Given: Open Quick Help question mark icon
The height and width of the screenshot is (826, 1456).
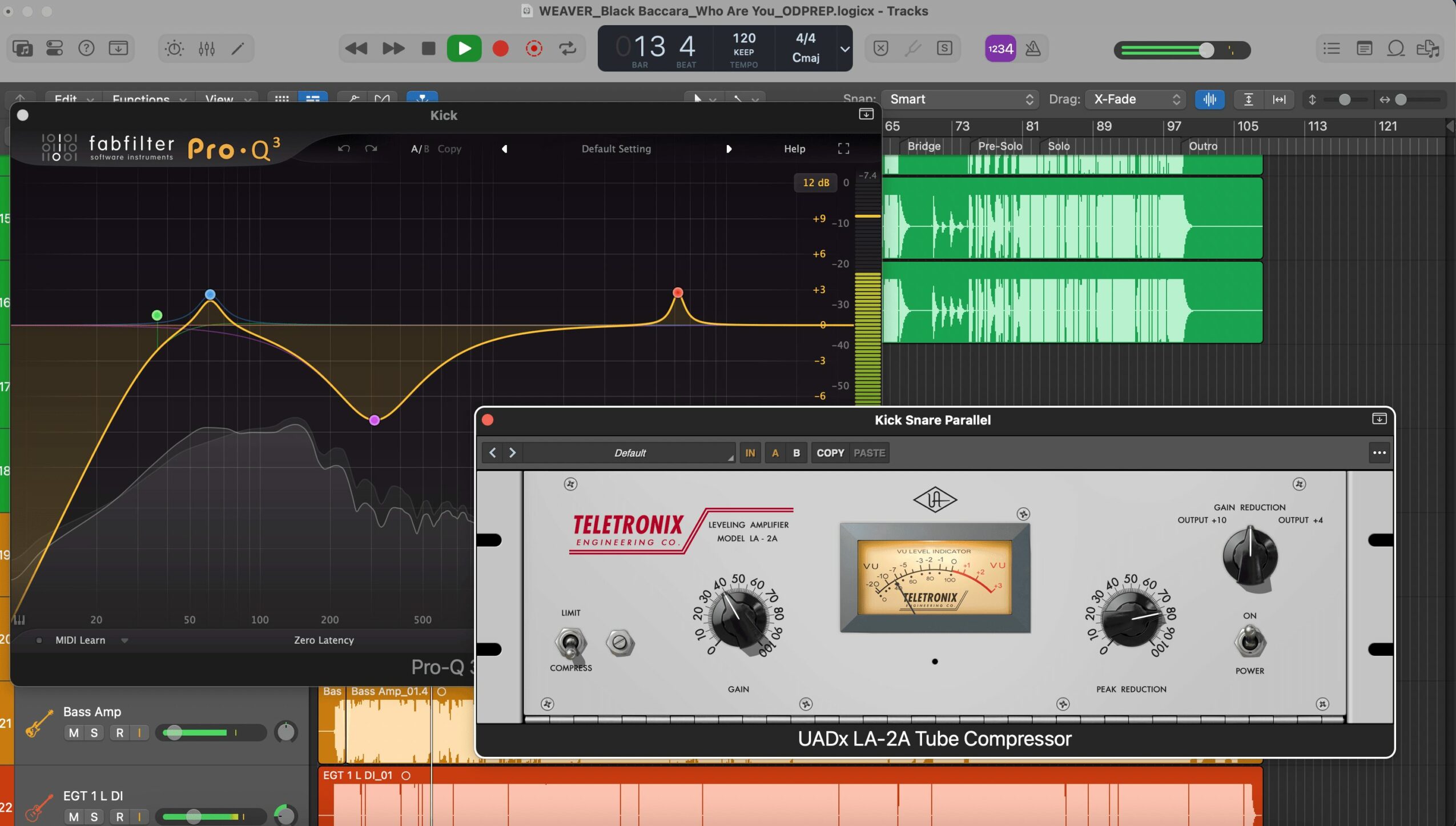Looking at the screenshot, I should (x=86, y=49).
